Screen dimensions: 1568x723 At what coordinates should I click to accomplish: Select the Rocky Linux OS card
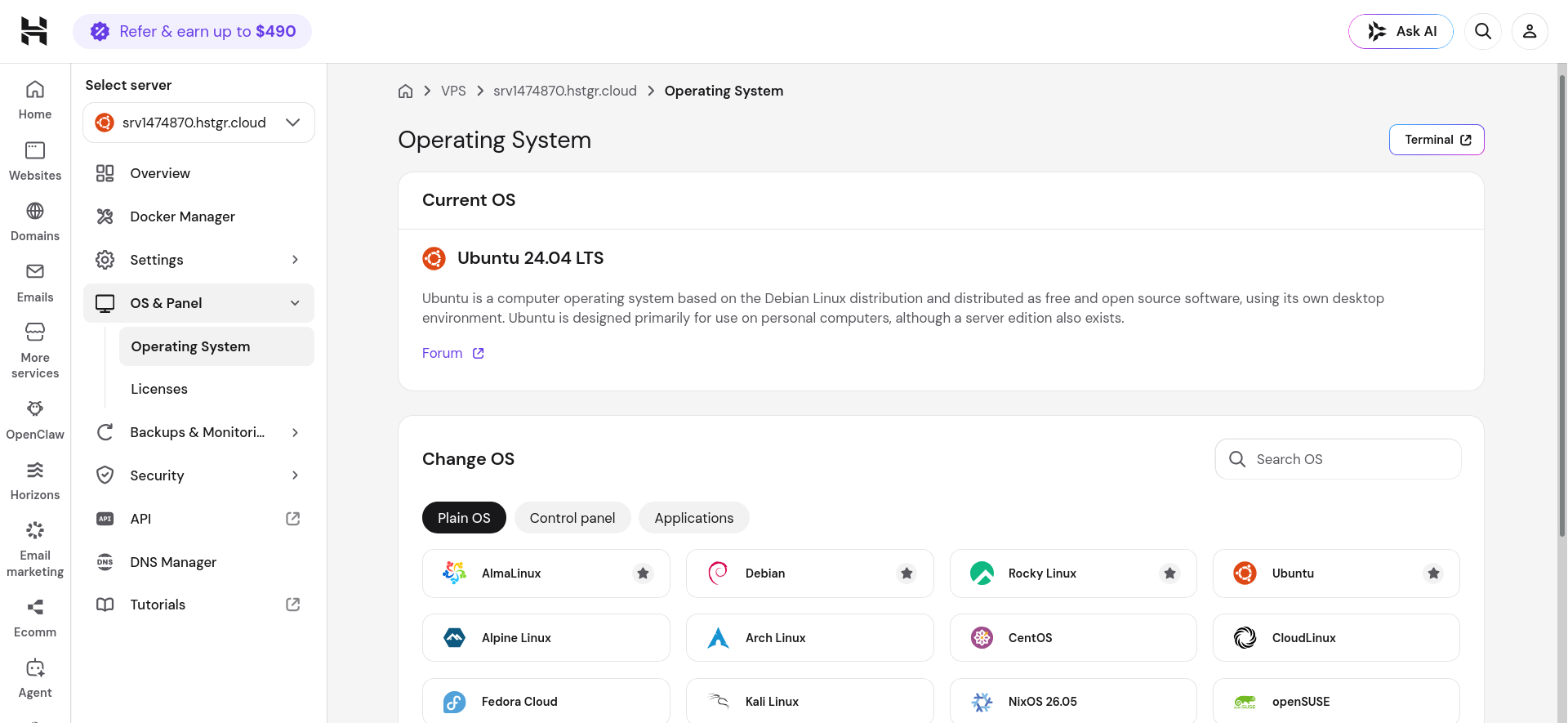coord(1073,573)
